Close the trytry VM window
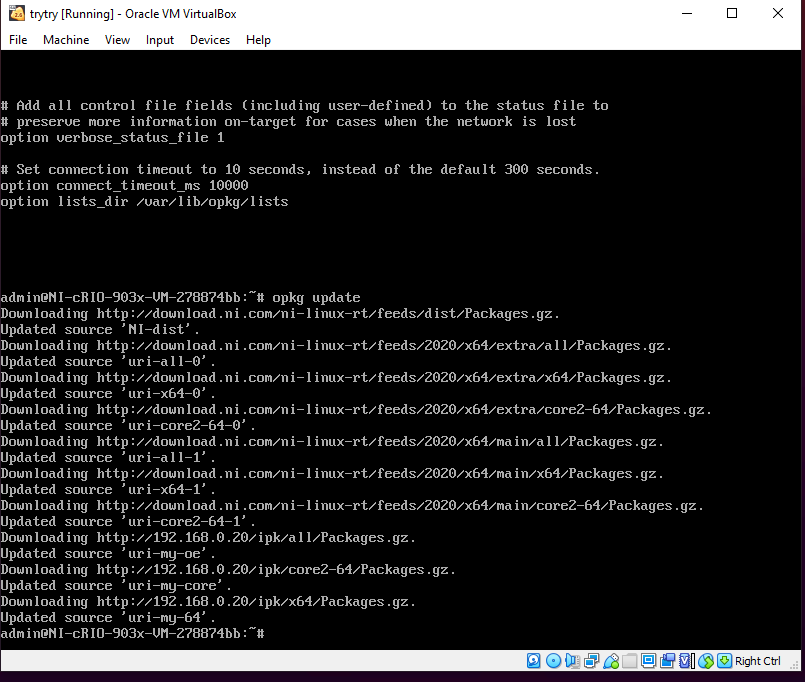The image size is (805, 682). point(778,13)
